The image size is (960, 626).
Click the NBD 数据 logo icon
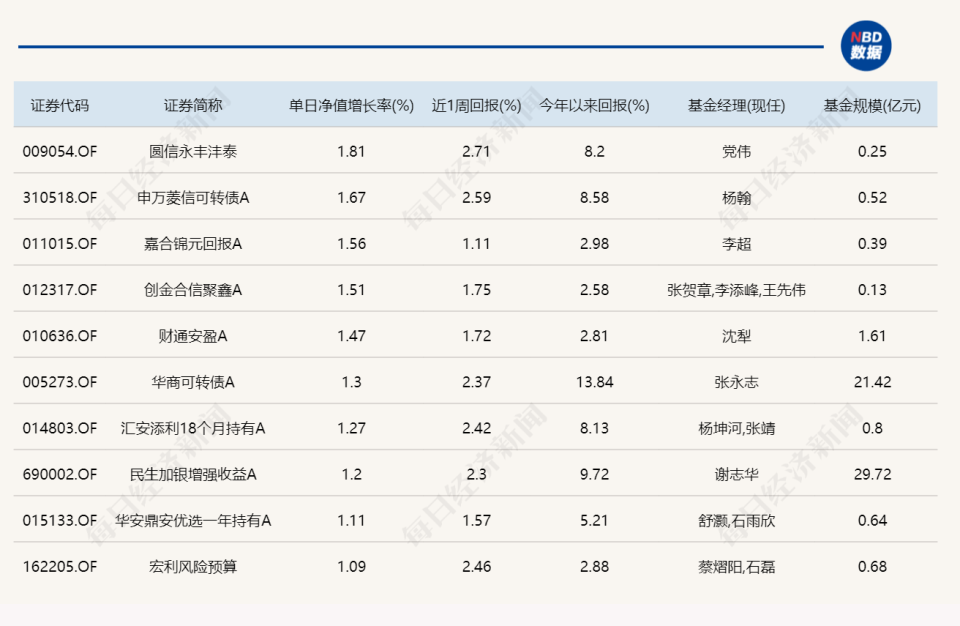pos(864,44)
